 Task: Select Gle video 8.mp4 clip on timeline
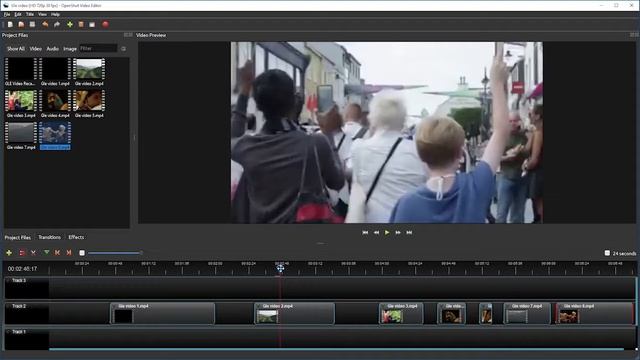point(594,313)
